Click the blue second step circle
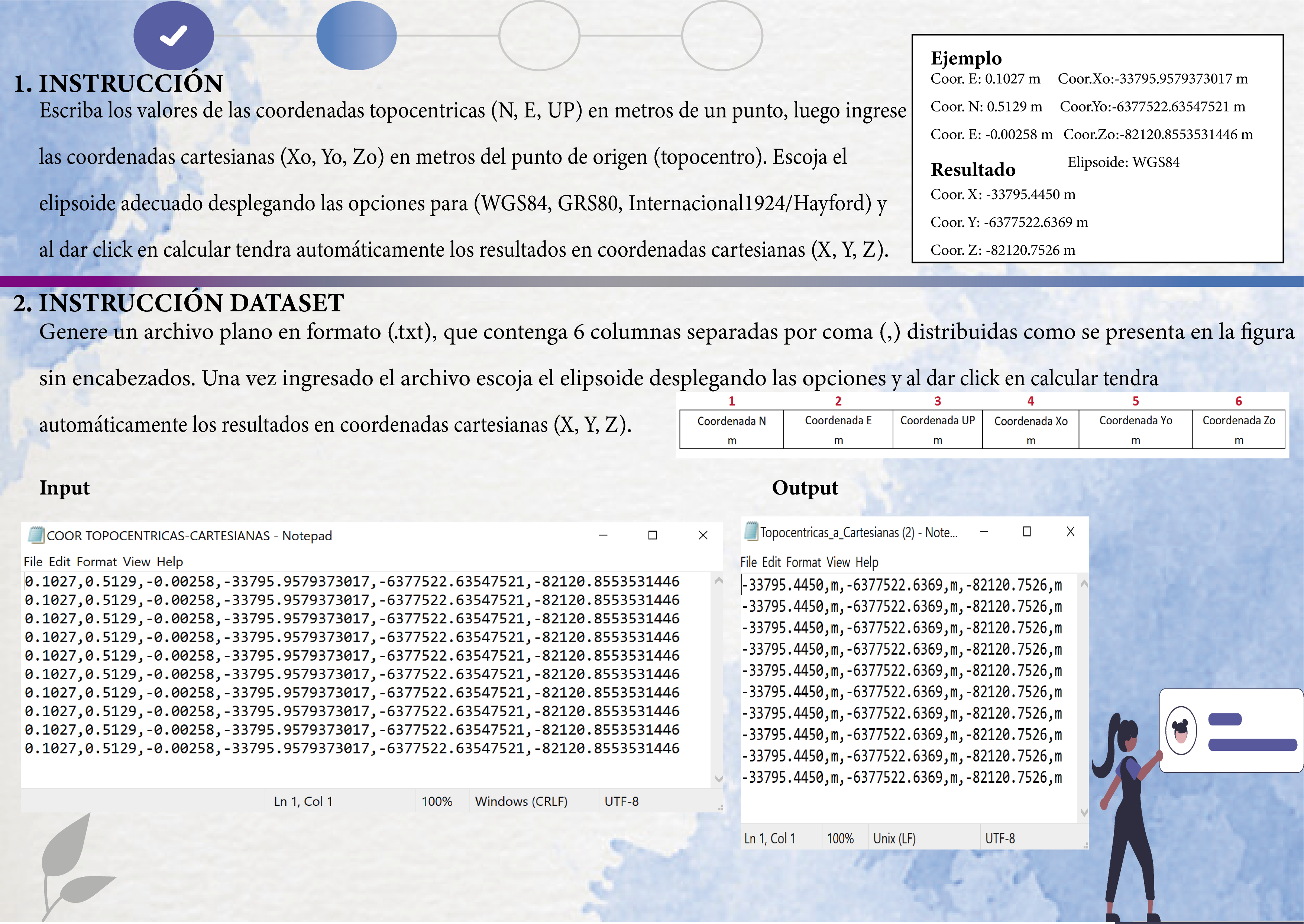The width and height of the screenshot is (1304, 924). [x=356, y=36]
